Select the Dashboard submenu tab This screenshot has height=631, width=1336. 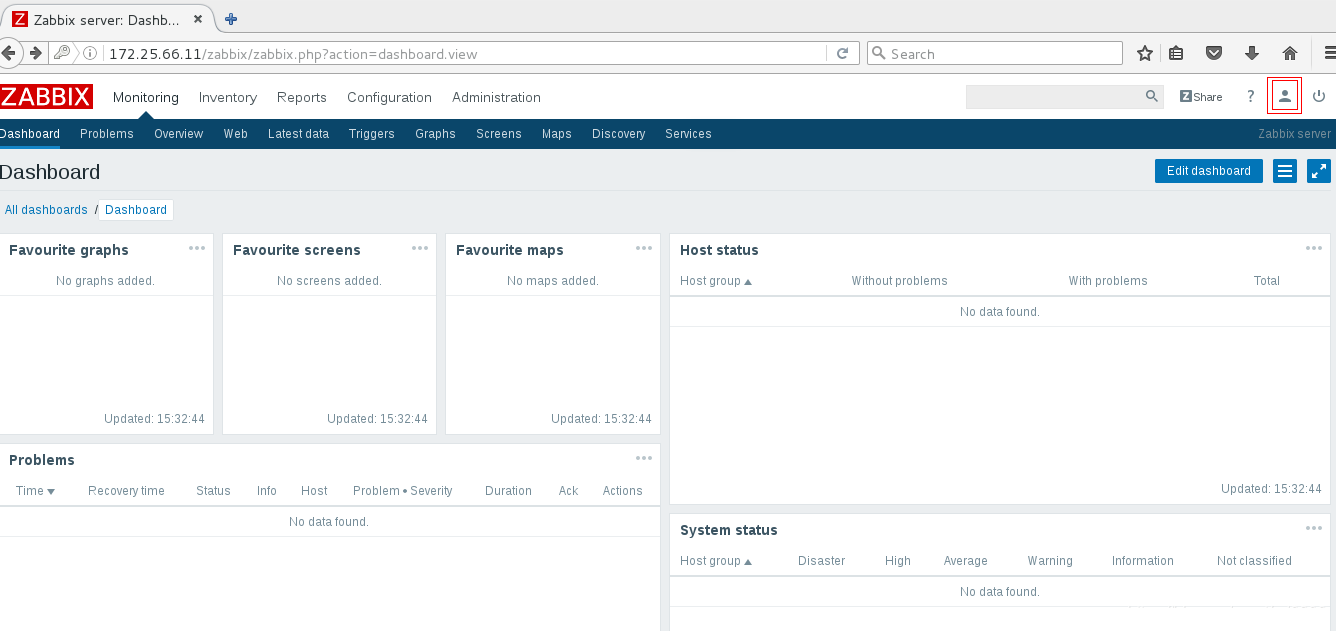[x=30, y=134]
